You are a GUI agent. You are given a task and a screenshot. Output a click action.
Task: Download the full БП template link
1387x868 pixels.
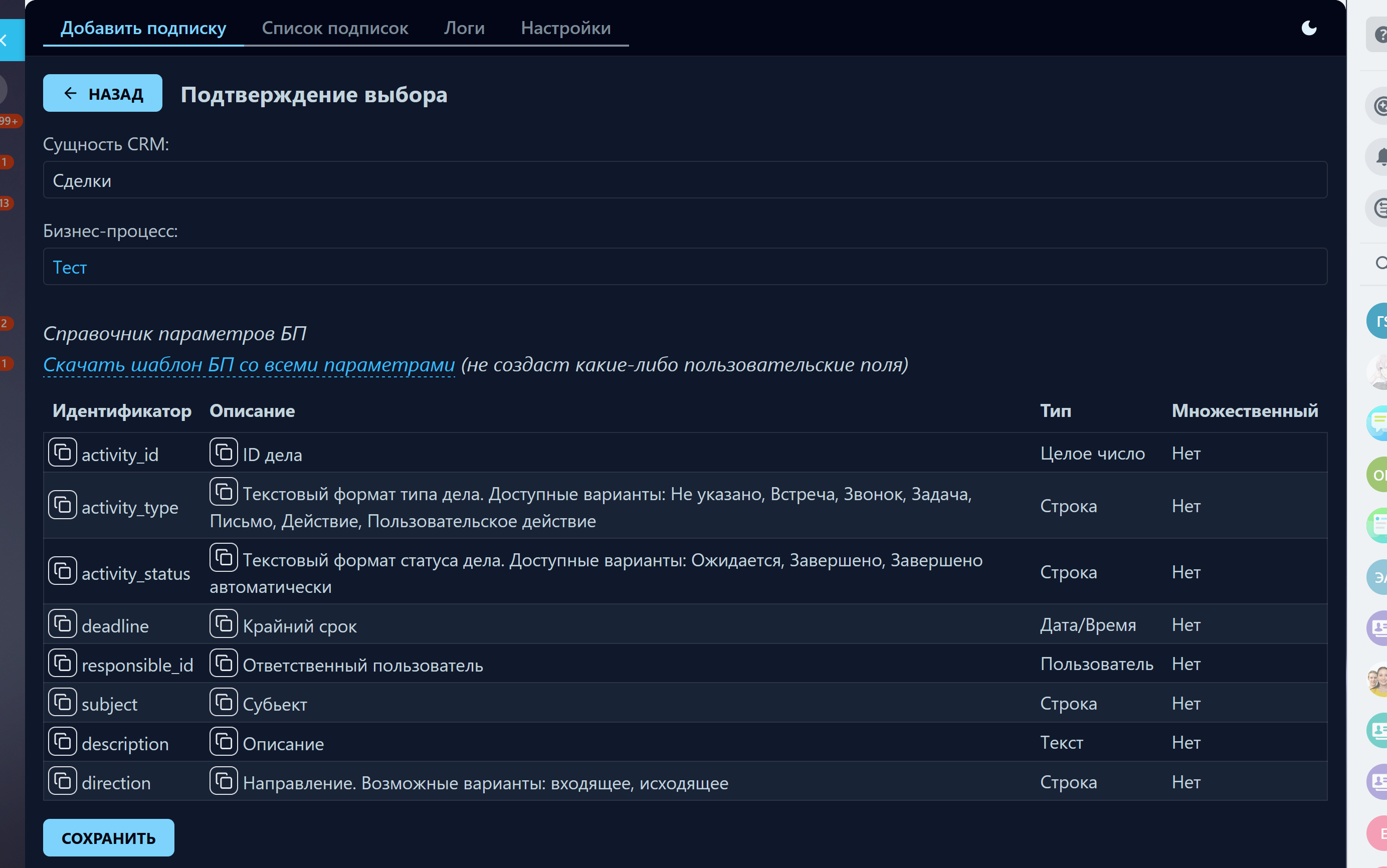click(x=249, y=364)
